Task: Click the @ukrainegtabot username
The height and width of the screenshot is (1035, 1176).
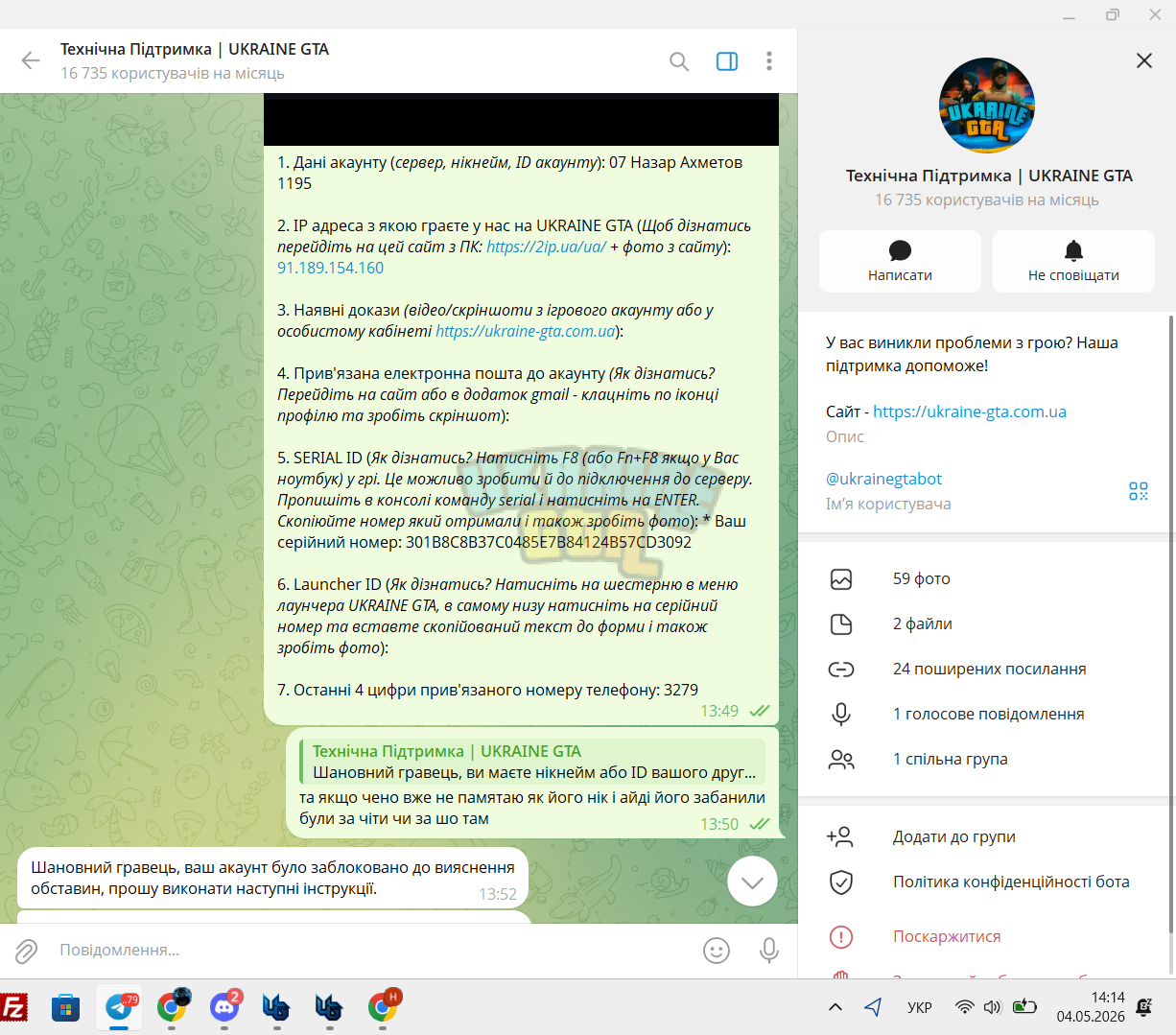Action: [x=883, y=479]
